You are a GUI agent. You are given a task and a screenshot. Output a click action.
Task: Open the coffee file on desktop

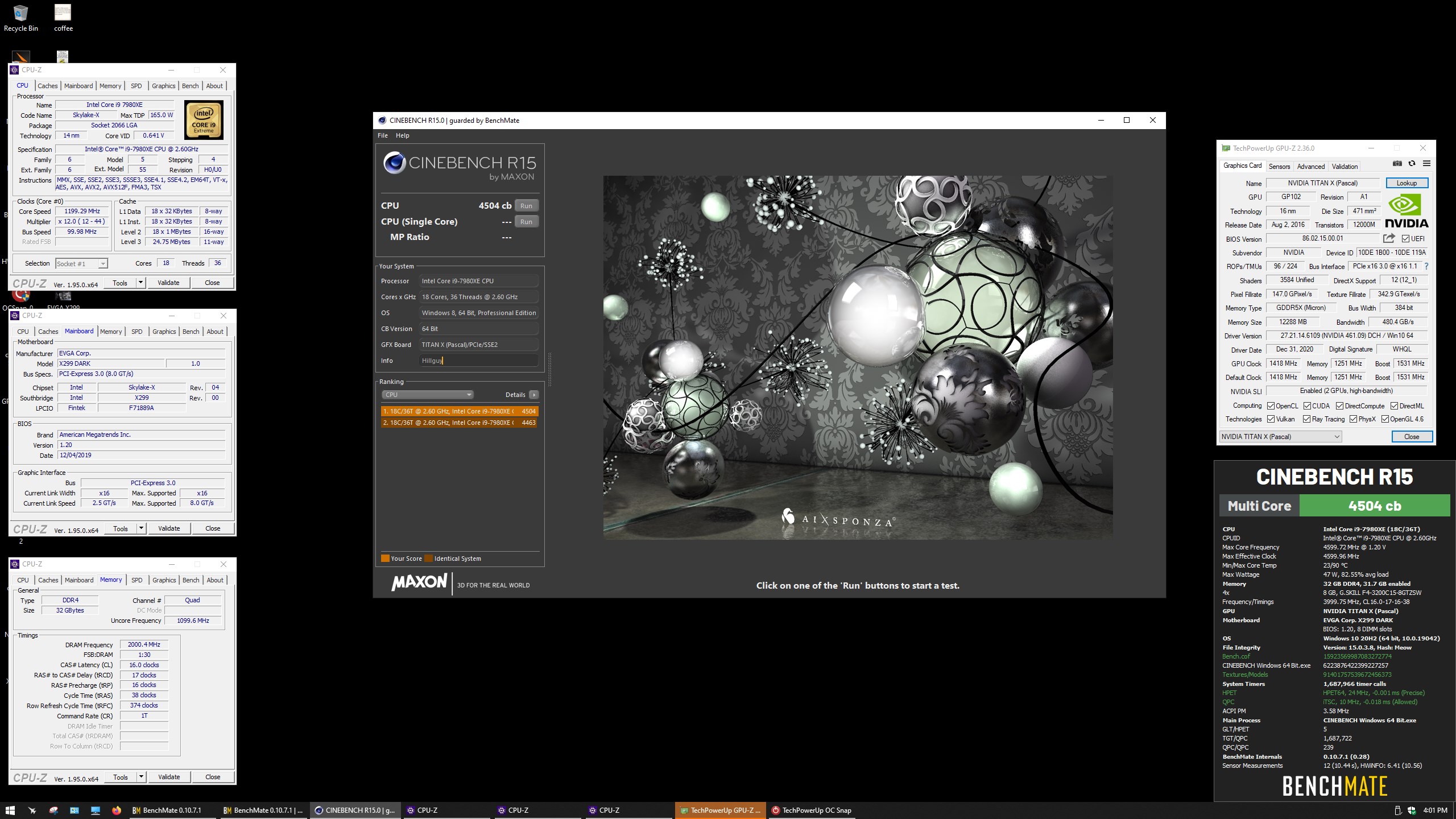(x=63, y=18)
